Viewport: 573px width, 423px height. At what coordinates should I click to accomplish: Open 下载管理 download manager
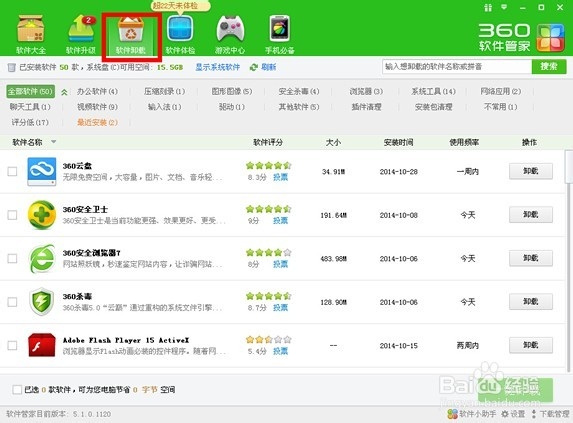click(550, 414)
